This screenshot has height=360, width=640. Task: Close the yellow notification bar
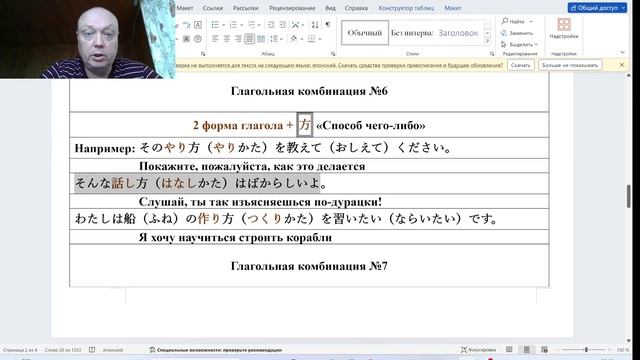(x=622, y=65)
